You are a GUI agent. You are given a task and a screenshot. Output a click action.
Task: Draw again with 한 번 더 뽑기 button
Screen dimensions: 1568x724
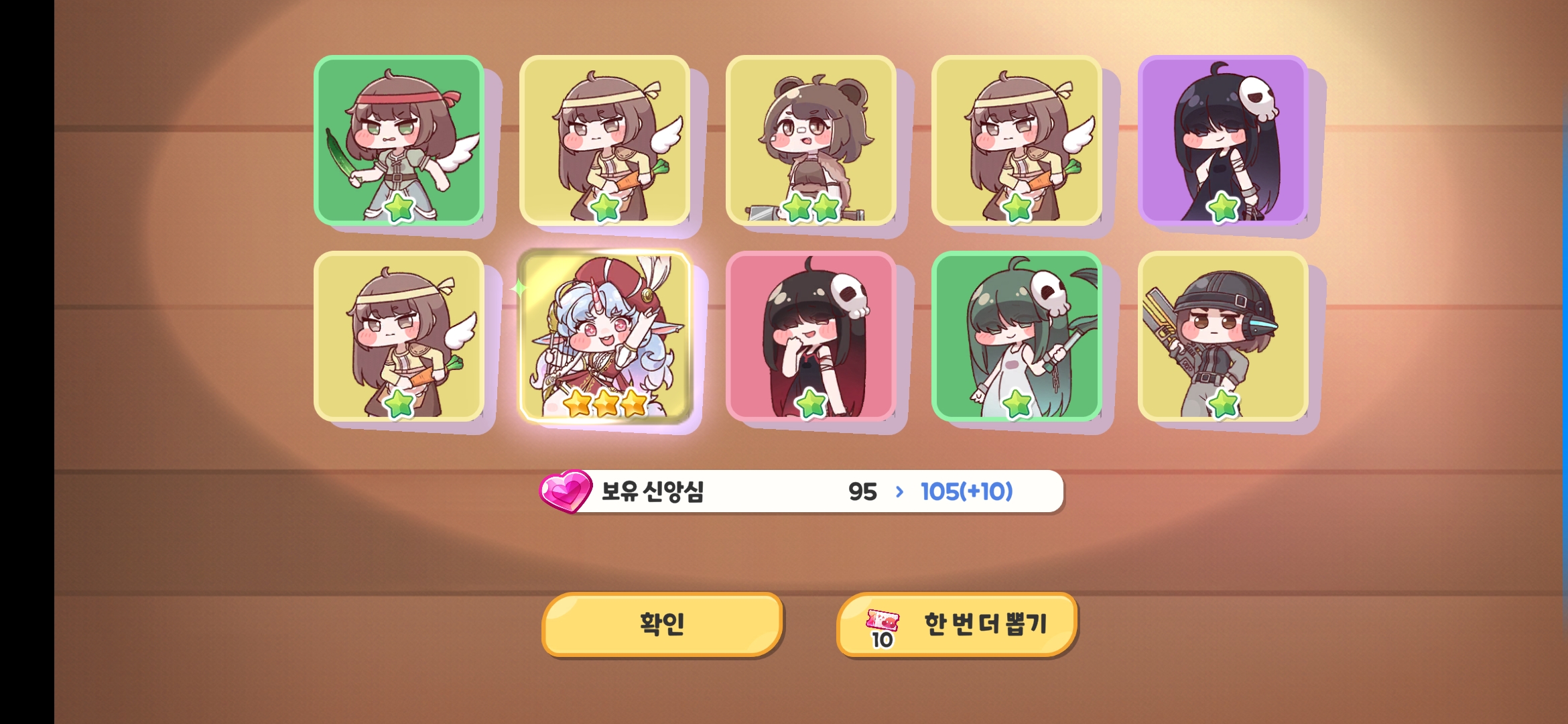(x=957, y=624)
